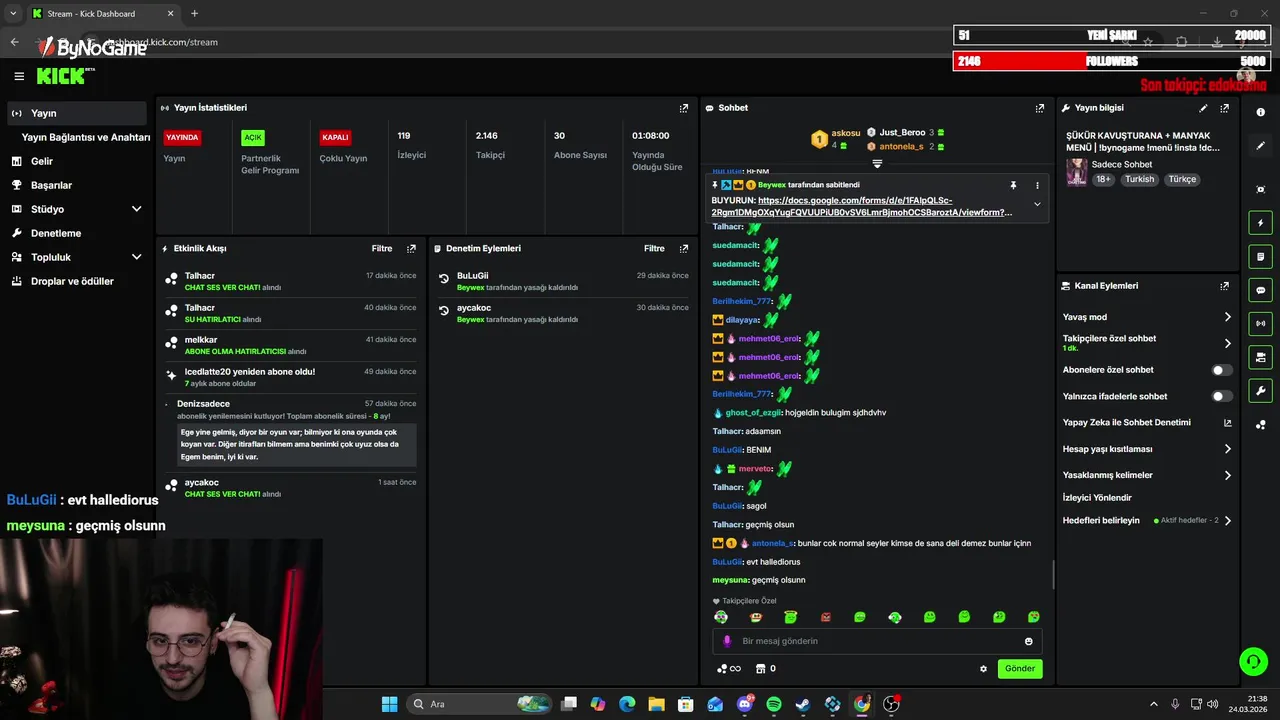The width and height of the screenshot is (1280, 720).
Task: Toggle Abonelere özel sohbet switch
Action: click(1221, 370)
